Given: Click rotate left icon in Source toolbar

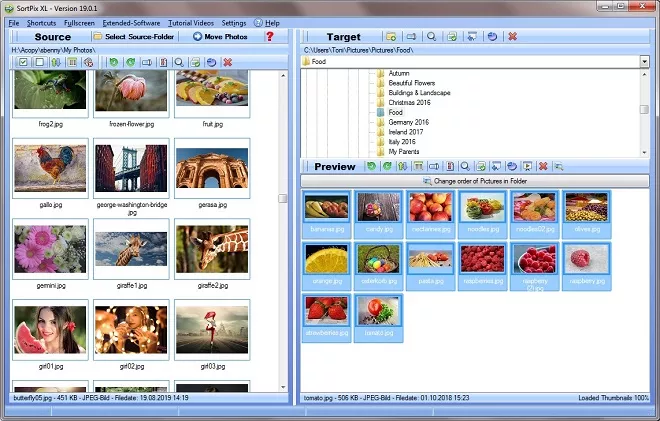Looking at the screenshot, I should 114,62.
